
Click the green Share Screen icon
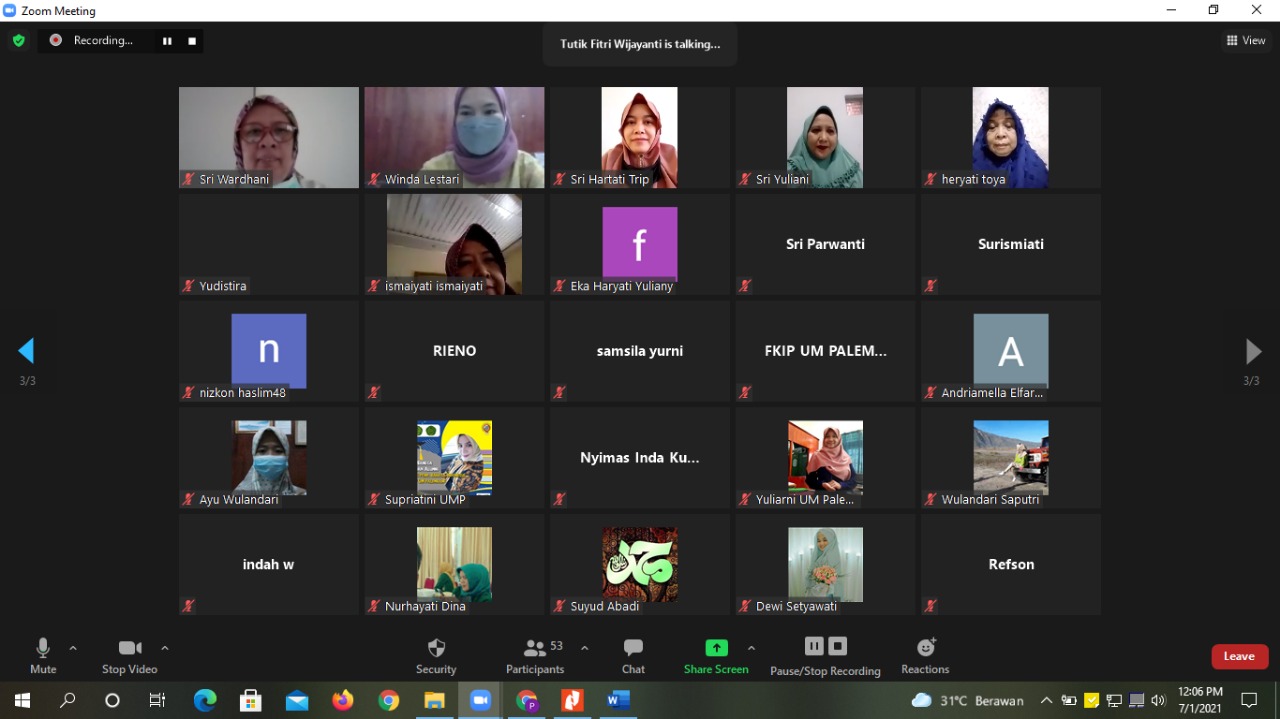(716, 648)
